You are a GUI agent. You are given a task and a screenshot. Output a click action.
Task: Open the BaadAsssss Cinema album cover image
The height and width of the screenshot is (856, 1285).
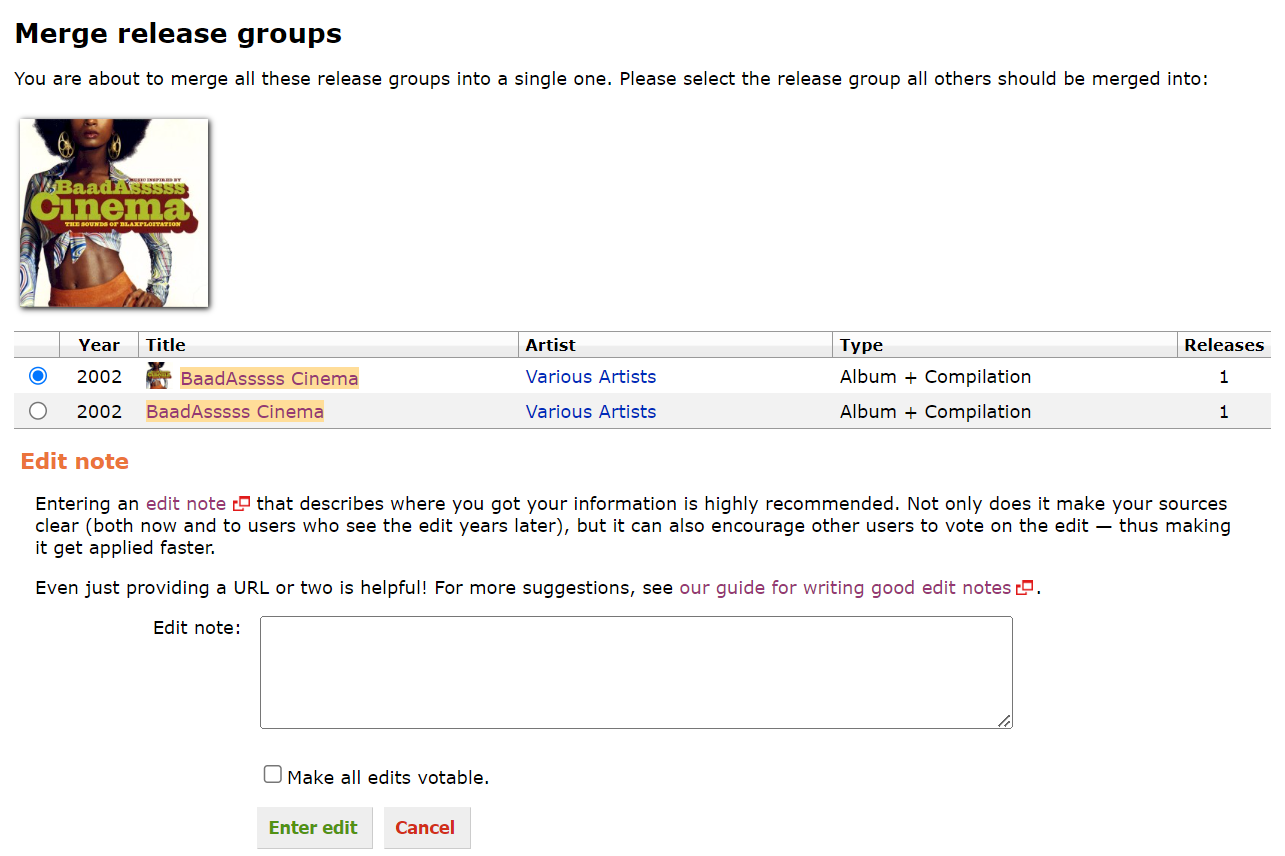click(113, 213)
